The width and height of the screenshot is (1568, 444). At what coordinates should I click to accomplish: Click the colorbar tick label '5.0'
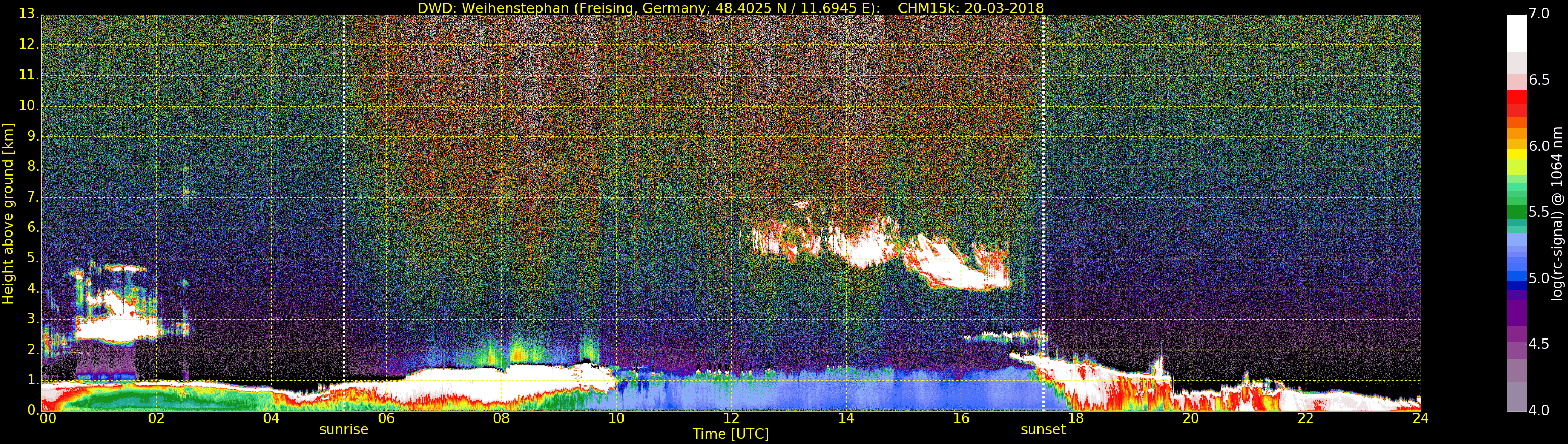[1539, 278]
